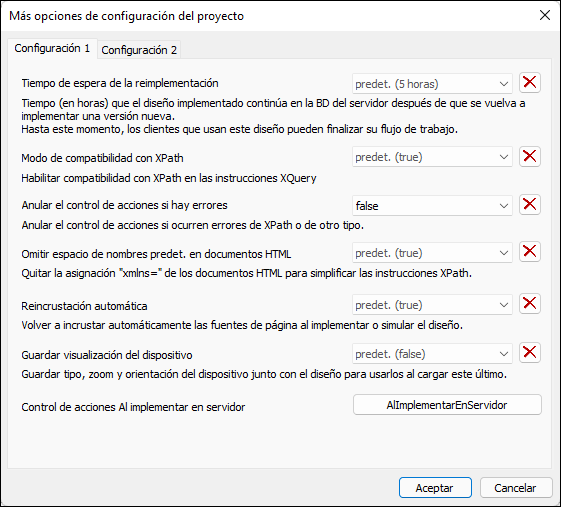561x507 pixels.
Task: Click the predet. (5 horas) value field
Action: click(432, 84)
